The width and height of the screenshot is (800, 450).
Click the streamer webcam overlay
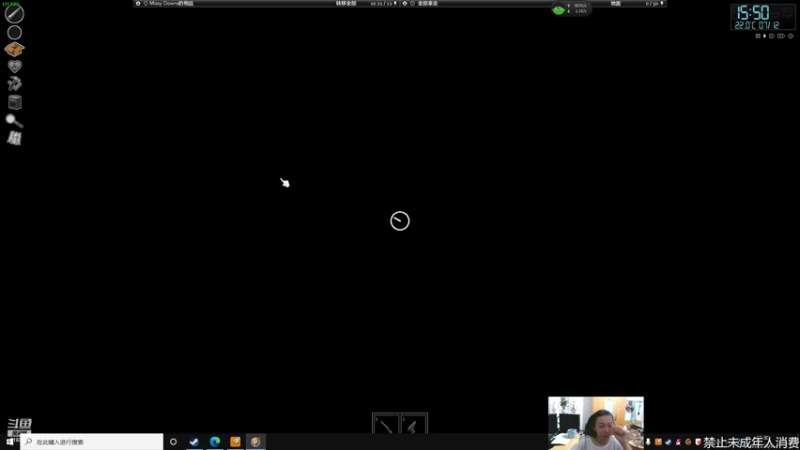point(596,423)
